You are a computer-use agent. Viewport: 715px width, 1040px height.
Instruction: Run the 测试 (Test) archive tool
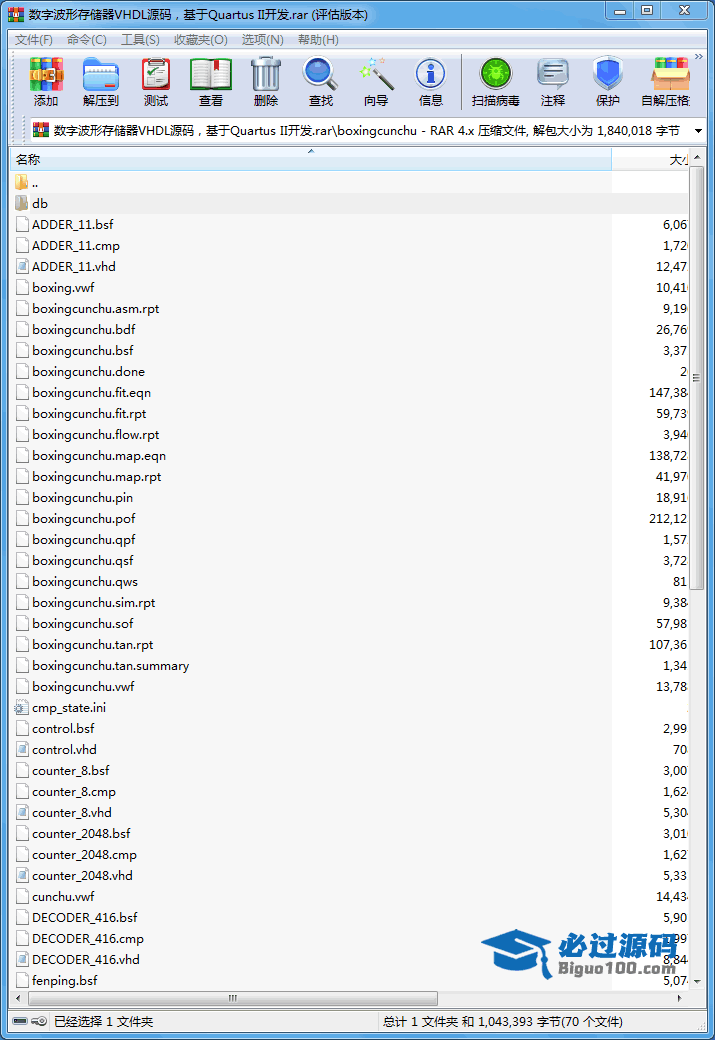[x=156, y=82]
